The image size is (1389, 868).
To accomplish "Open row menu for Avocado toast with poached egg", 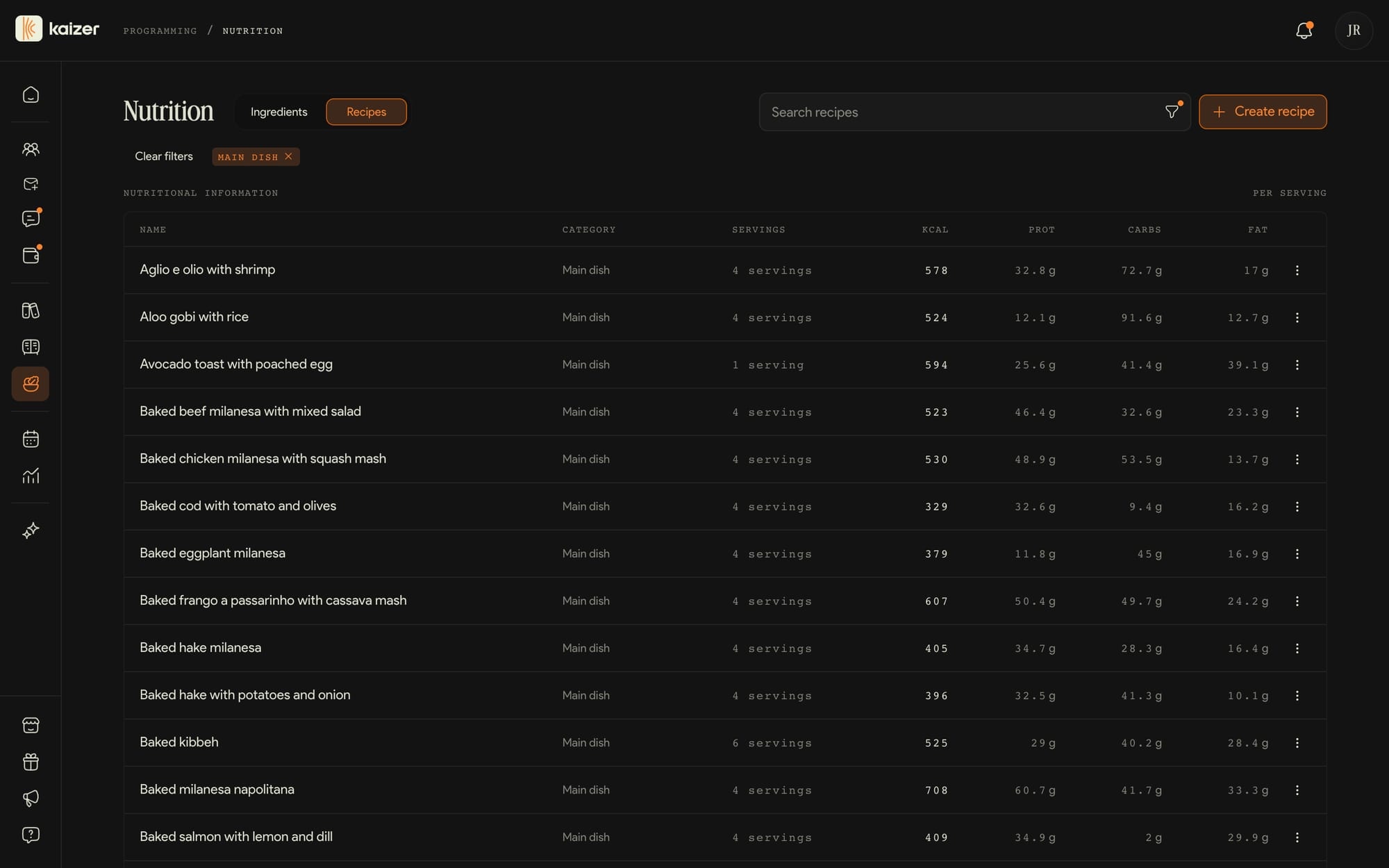I will click(x=1297, y=365).
